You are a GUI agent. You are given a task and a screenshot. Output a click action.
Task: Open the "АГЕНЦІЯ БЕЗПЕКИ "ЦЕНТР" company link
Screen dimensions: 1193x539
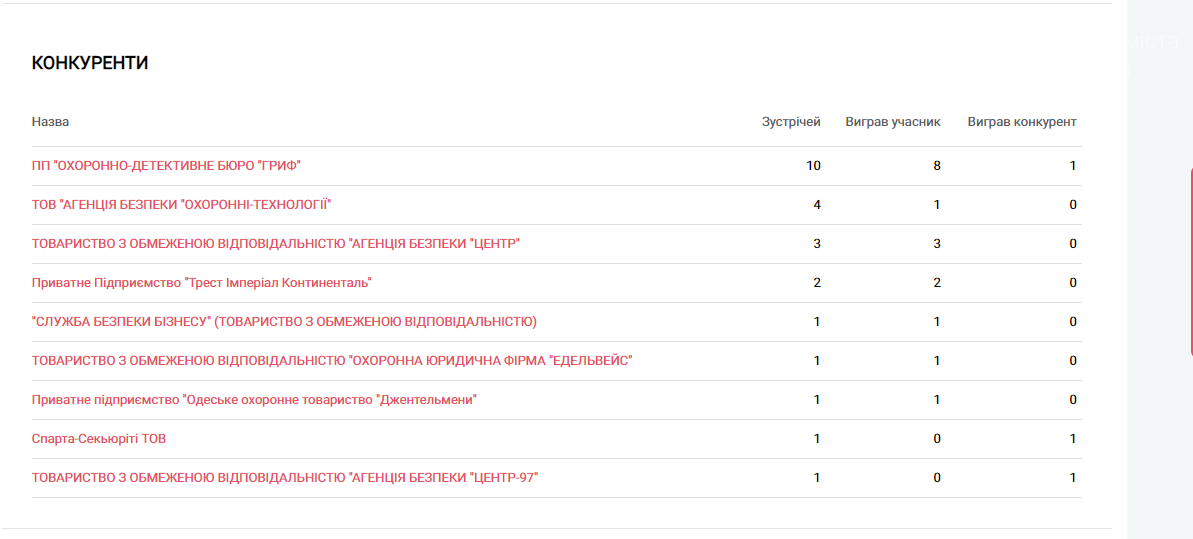275,244
